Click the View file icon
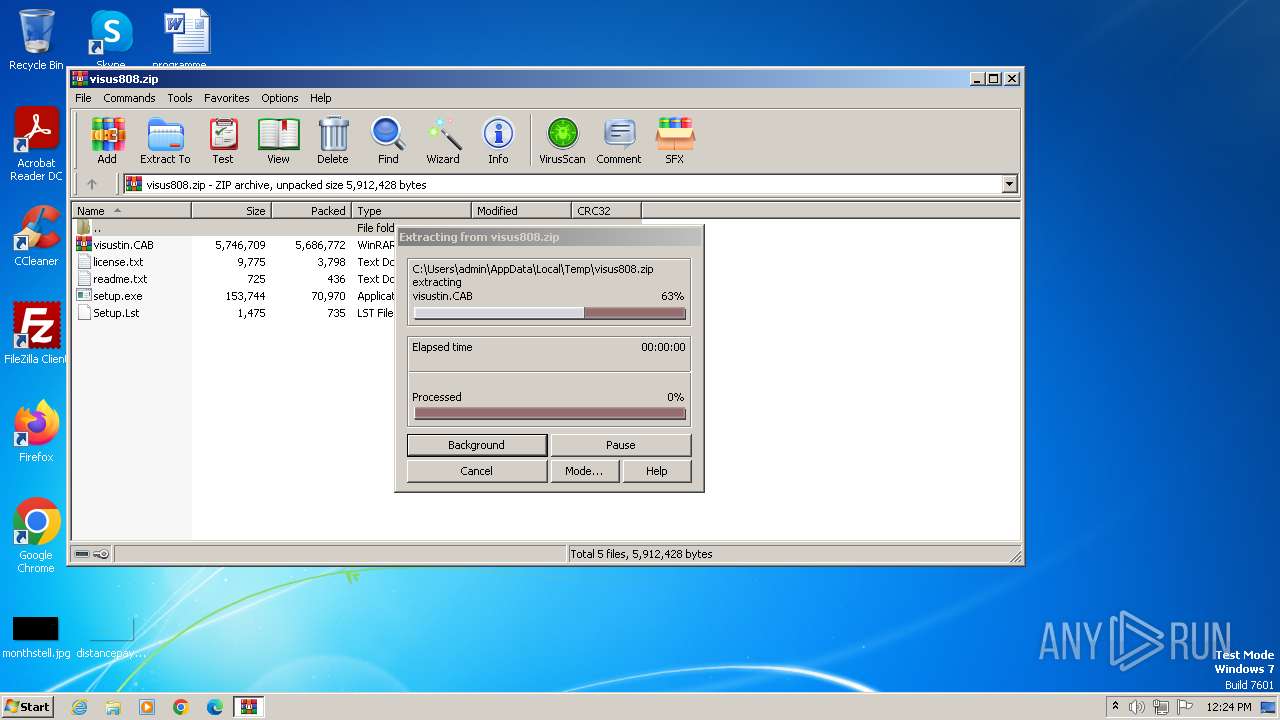Screen dimensions: 1280x720 [278, 141]
